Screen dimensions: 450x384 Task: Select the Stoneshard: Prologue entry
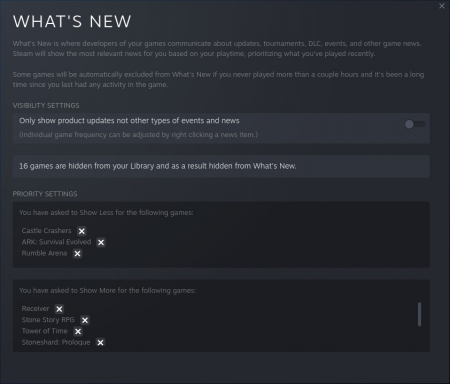(56, 342)
